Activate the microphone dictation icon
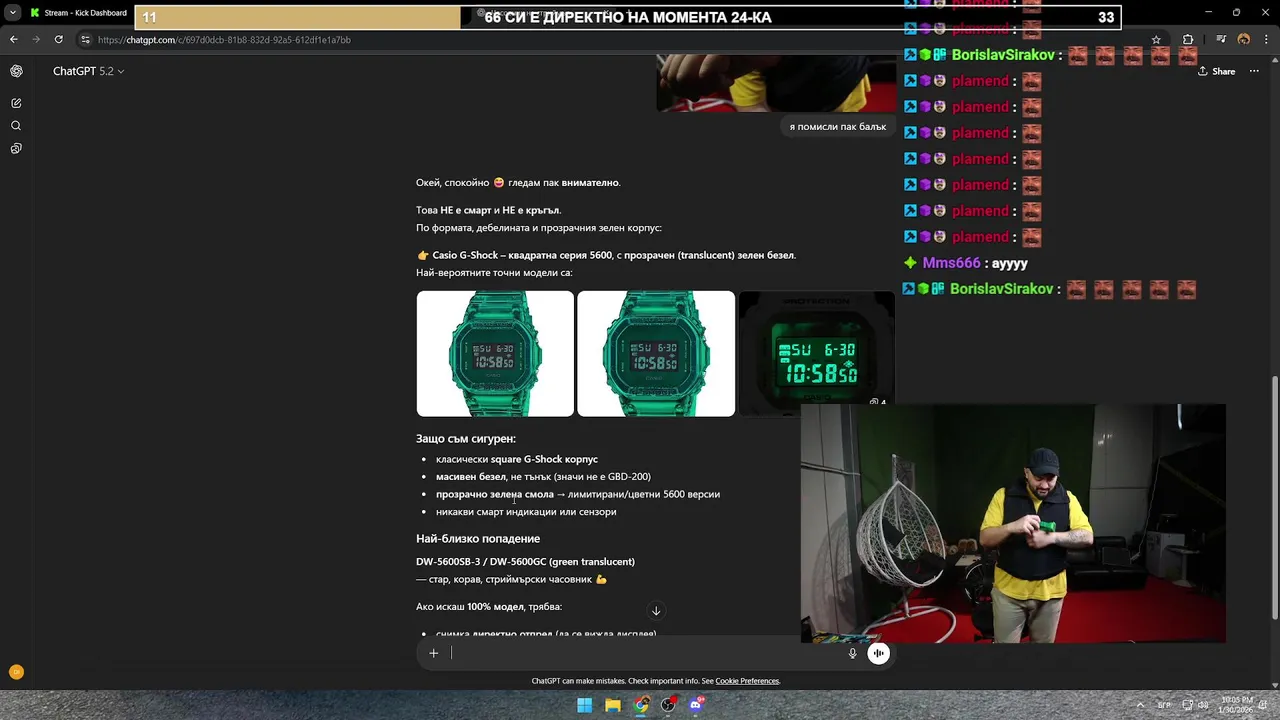This screenshot has width=1280, height=720. pos(852,653)
